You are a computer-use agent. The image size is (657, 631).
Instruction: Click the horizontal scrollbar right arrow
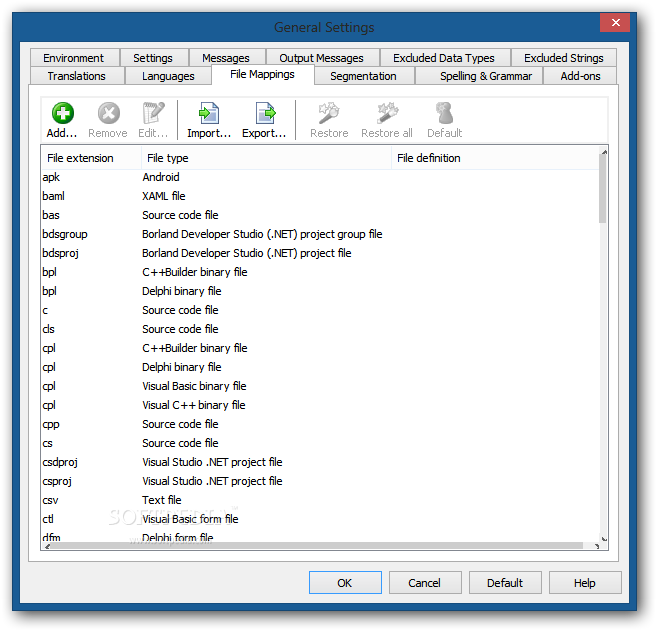tap(596, 546)
